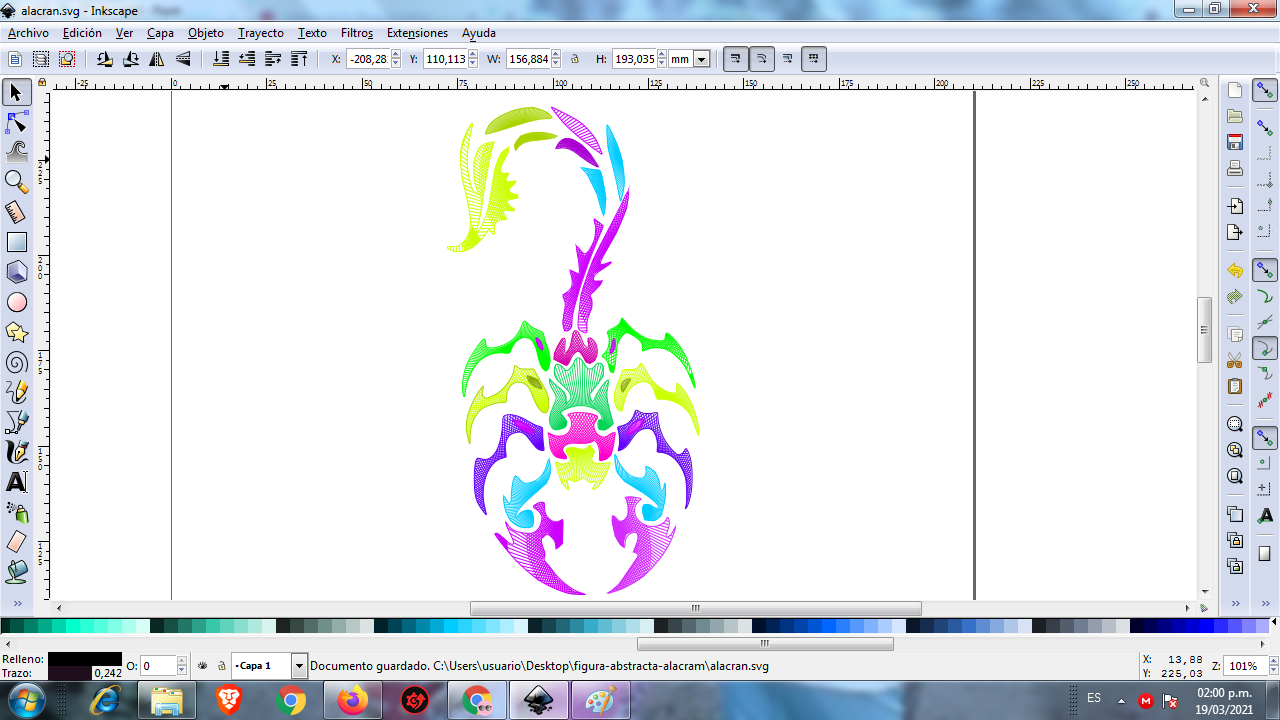Select the Zoom magnifier tool
The image size is (1280, 720).
16,182
